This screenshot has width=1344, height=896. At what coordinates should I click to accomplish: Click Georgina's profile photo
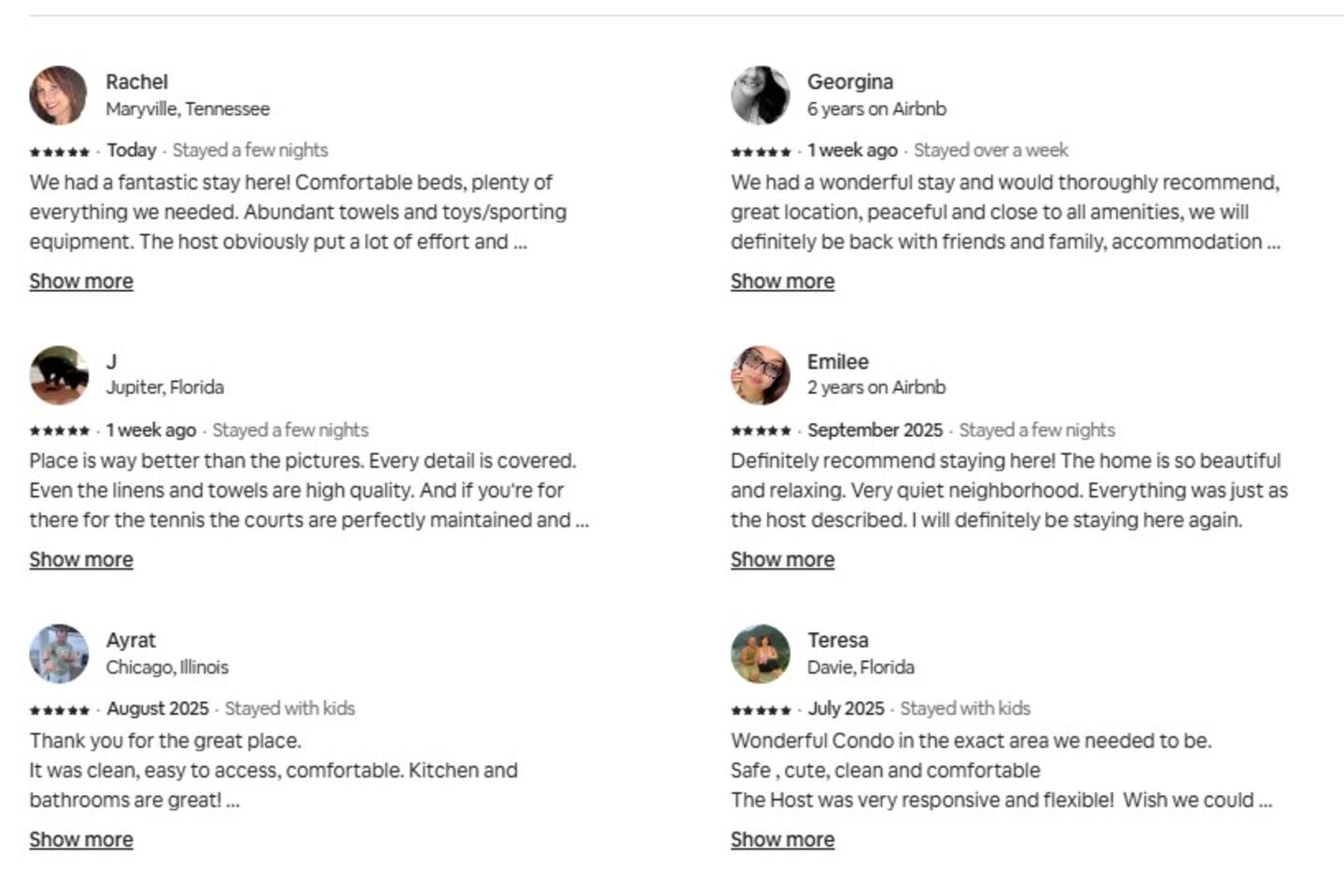coord(760,95)
